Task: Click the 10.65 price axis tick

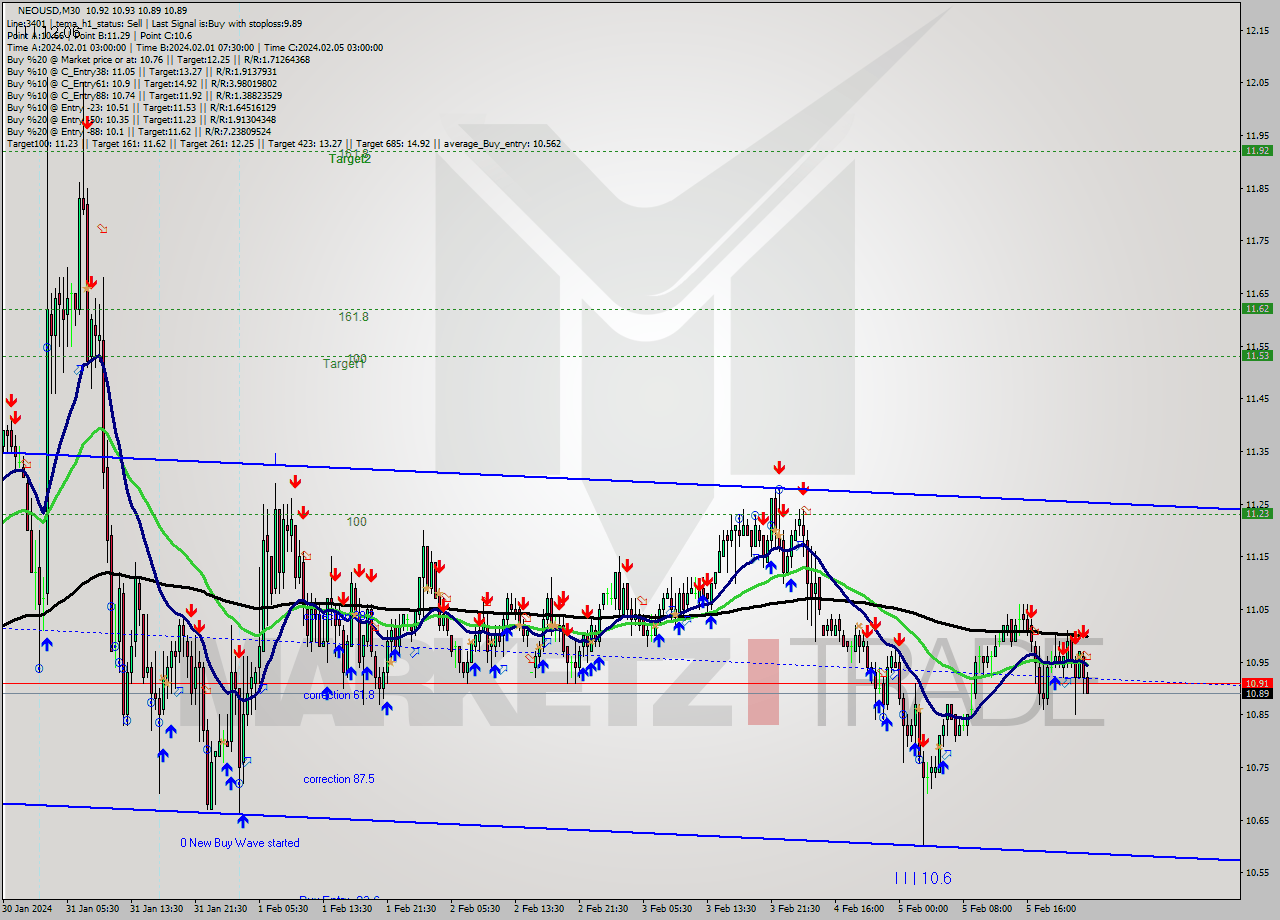Action: [1257, 820]
